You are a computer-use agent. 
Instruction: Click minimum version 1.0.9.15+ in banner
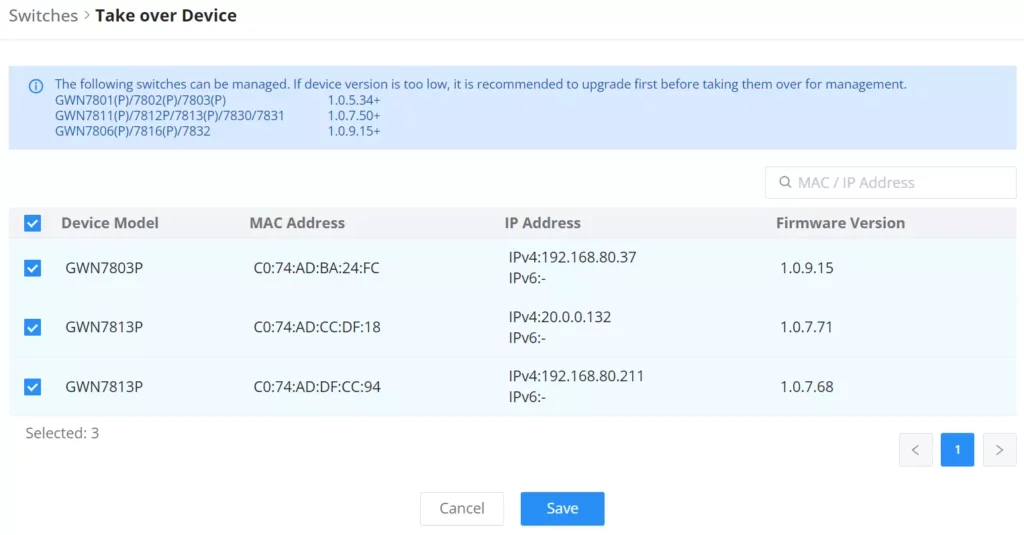click(353, 131)
